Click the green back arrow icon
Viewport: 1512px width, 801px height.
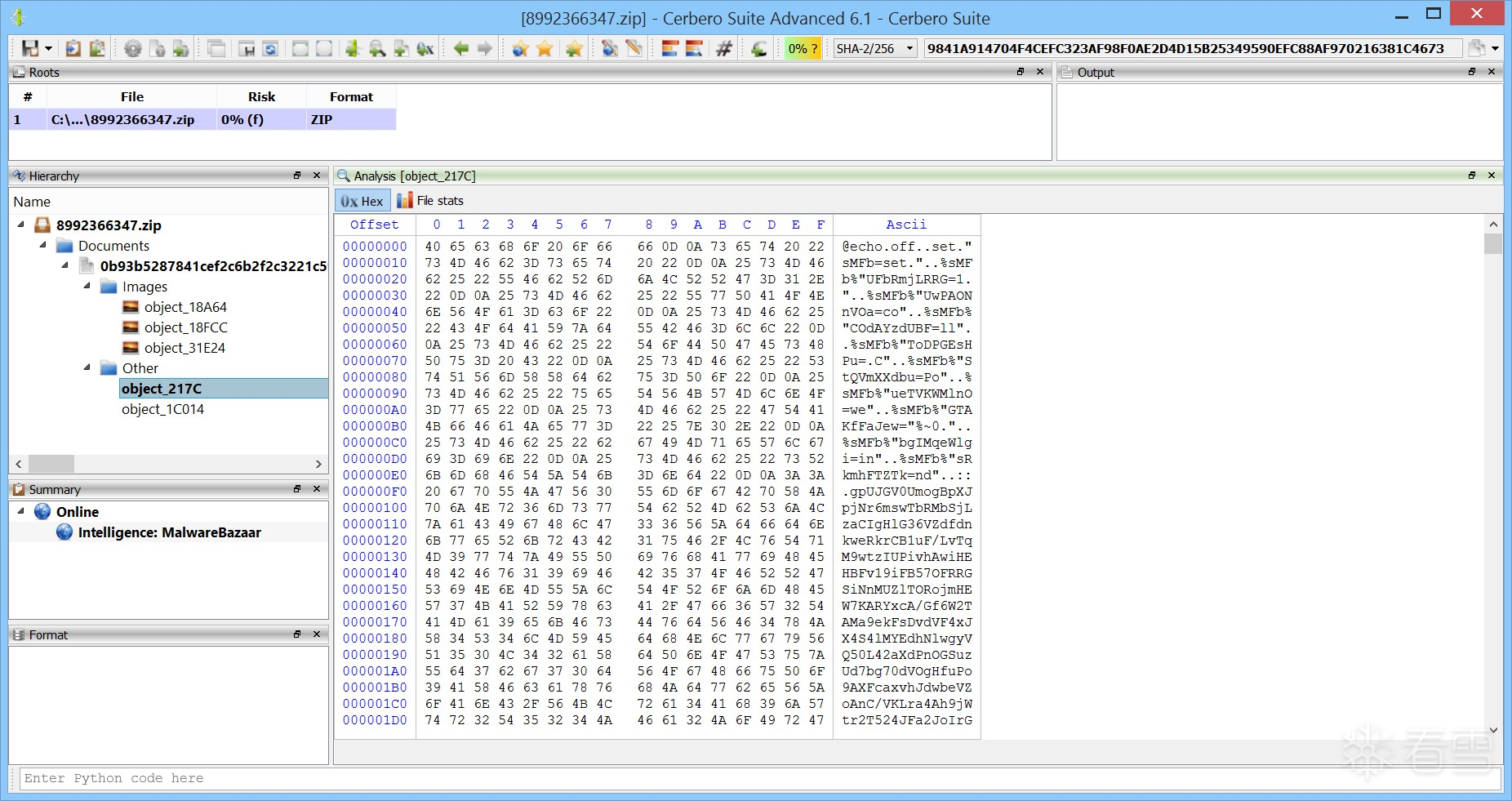tap(461, 49)
